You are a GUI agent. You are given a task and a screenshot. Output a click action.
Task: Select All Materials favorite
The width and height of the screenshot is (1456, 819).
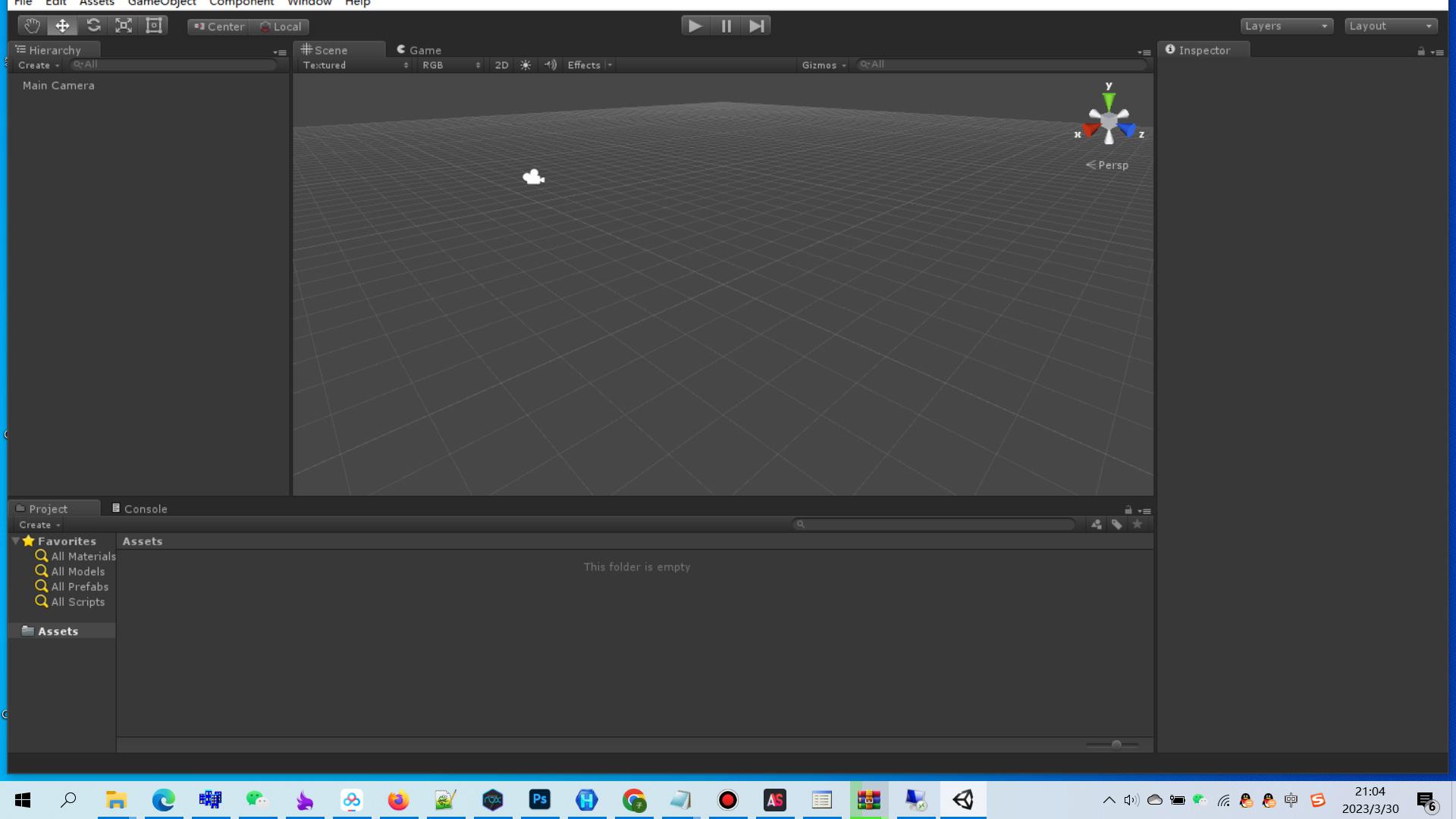pyautogui.click(x=75, y=557)
